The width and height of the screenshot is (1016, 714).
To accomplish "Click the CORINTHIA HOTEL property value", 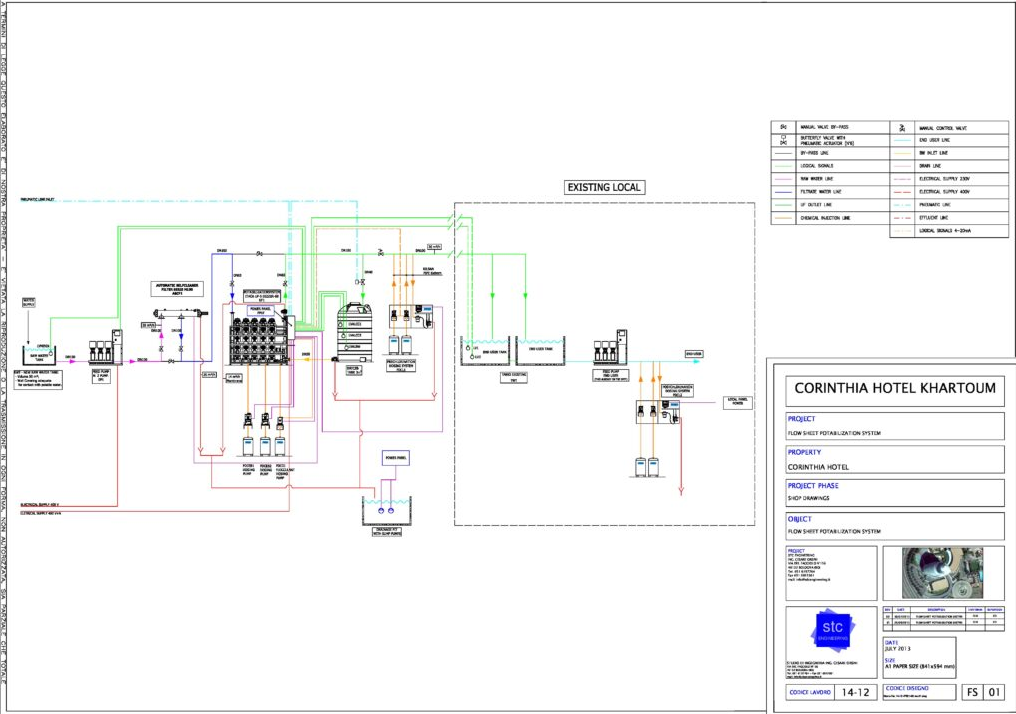I will pyautogui.click(x=818, y=467).
